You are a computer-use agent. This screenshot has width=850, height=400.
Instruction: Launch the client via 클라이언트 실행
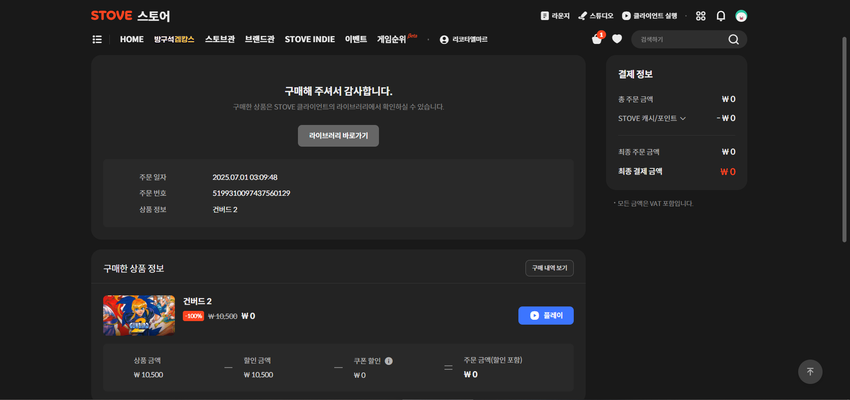(649, 16)
